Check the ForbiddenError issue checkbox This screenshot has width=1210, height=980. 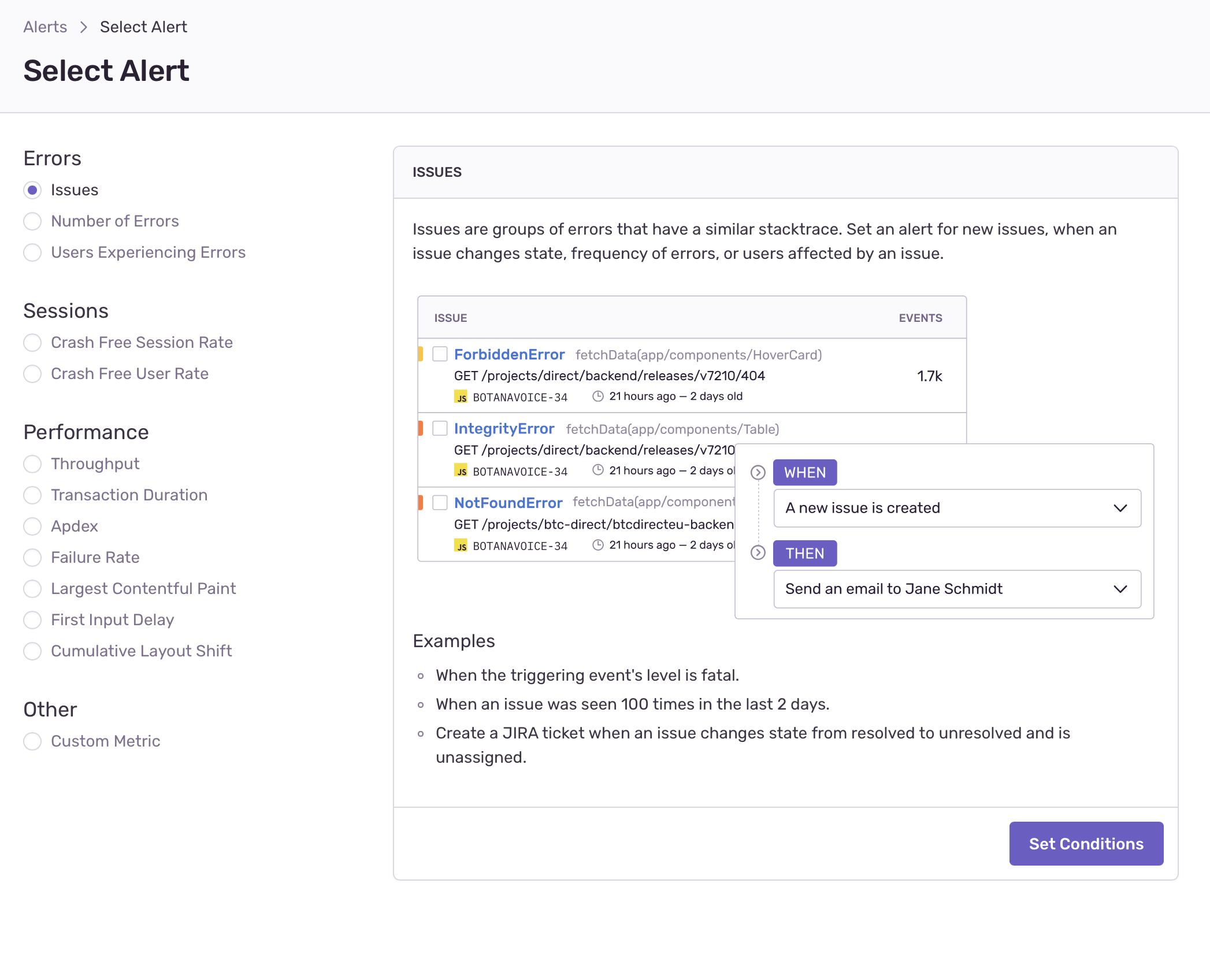439,354
